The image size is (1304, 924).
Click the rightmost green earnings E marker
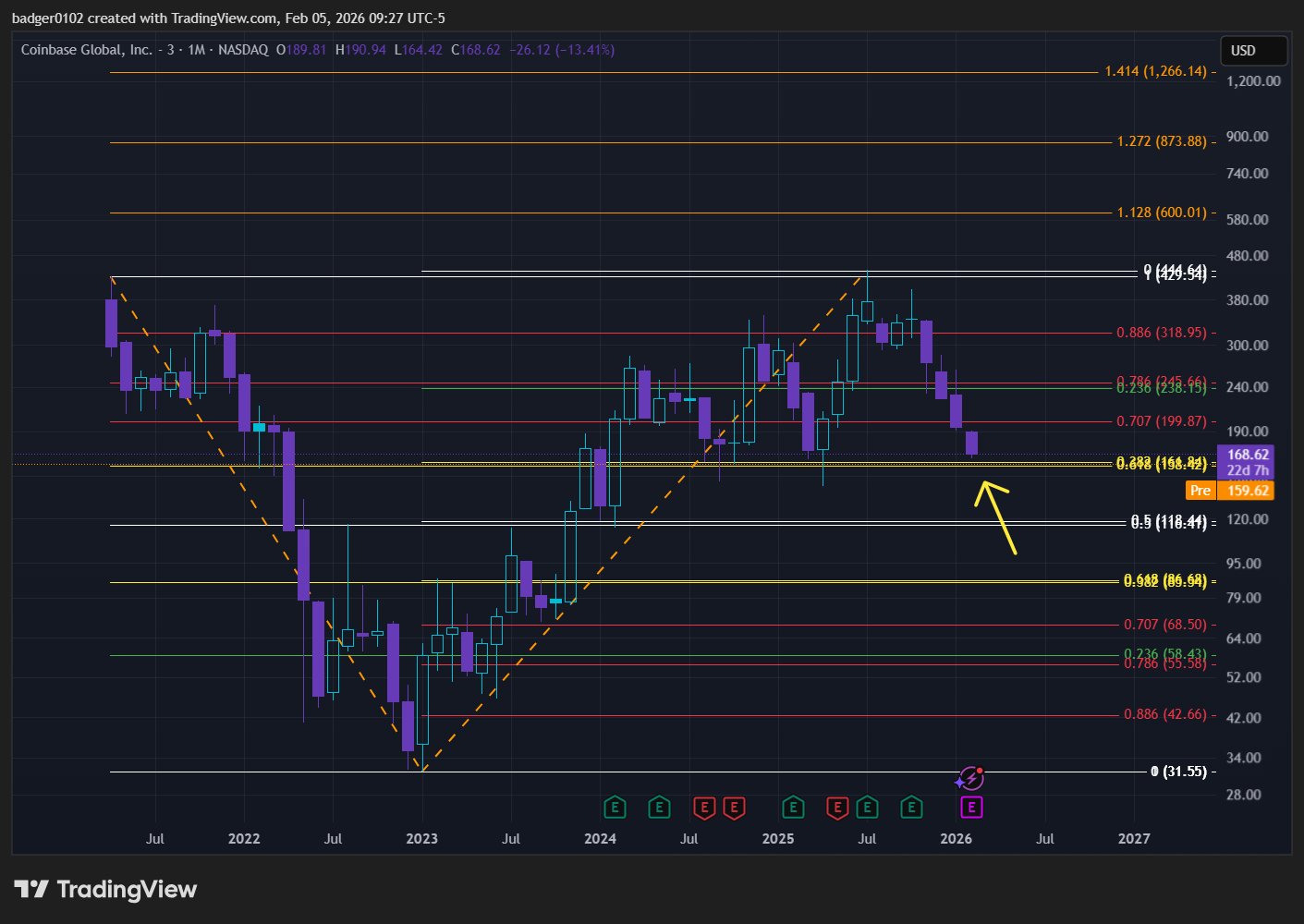tap(911, 808)
